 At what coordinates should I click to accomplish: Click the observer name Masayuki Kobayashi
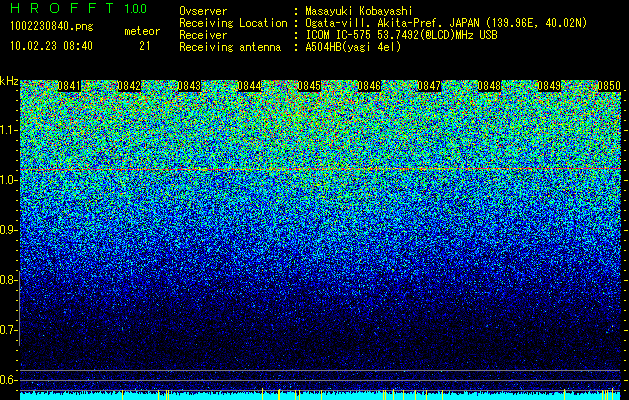click(359, 11)
